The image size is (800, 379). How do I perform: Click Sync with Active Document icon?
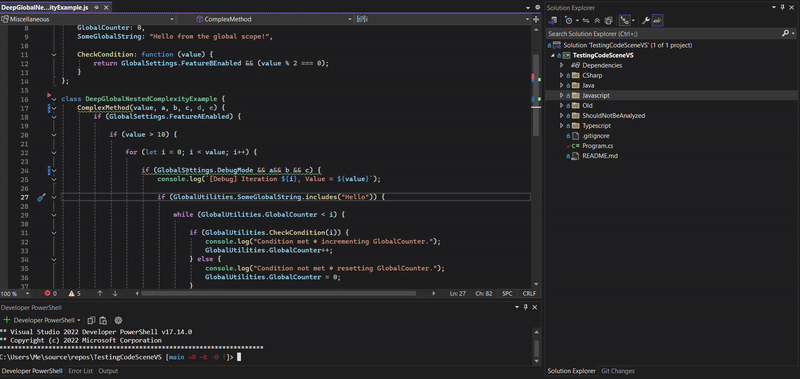tap(586, 21)
